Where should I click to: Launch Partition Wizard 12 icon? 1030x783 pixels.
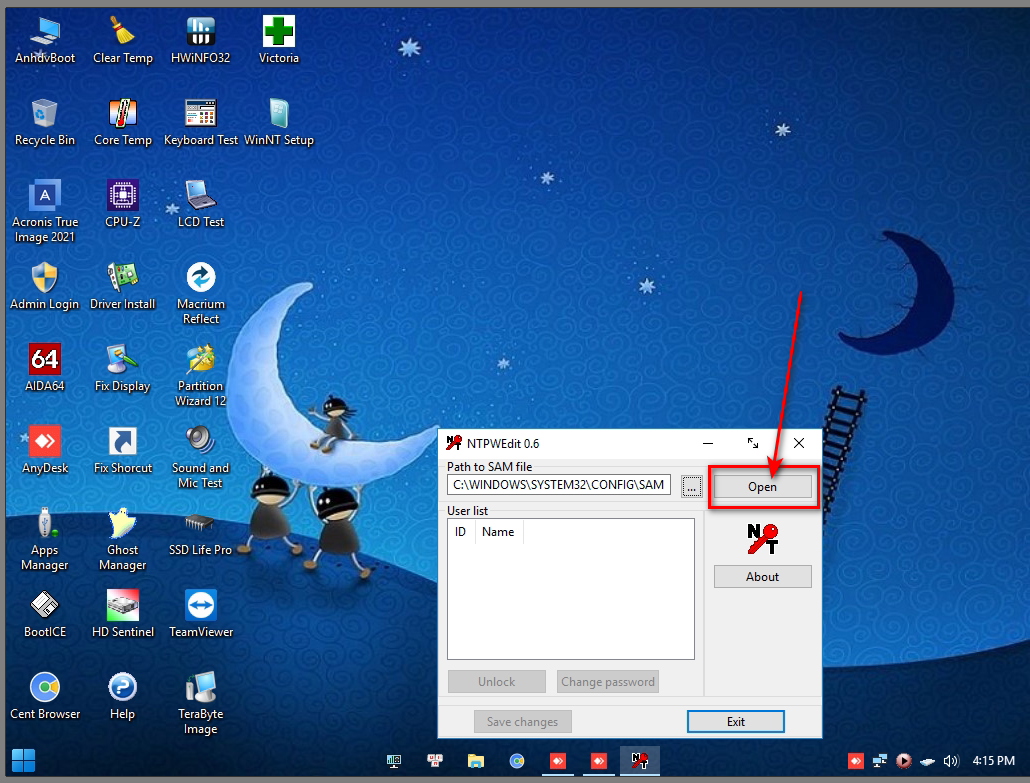200,376
